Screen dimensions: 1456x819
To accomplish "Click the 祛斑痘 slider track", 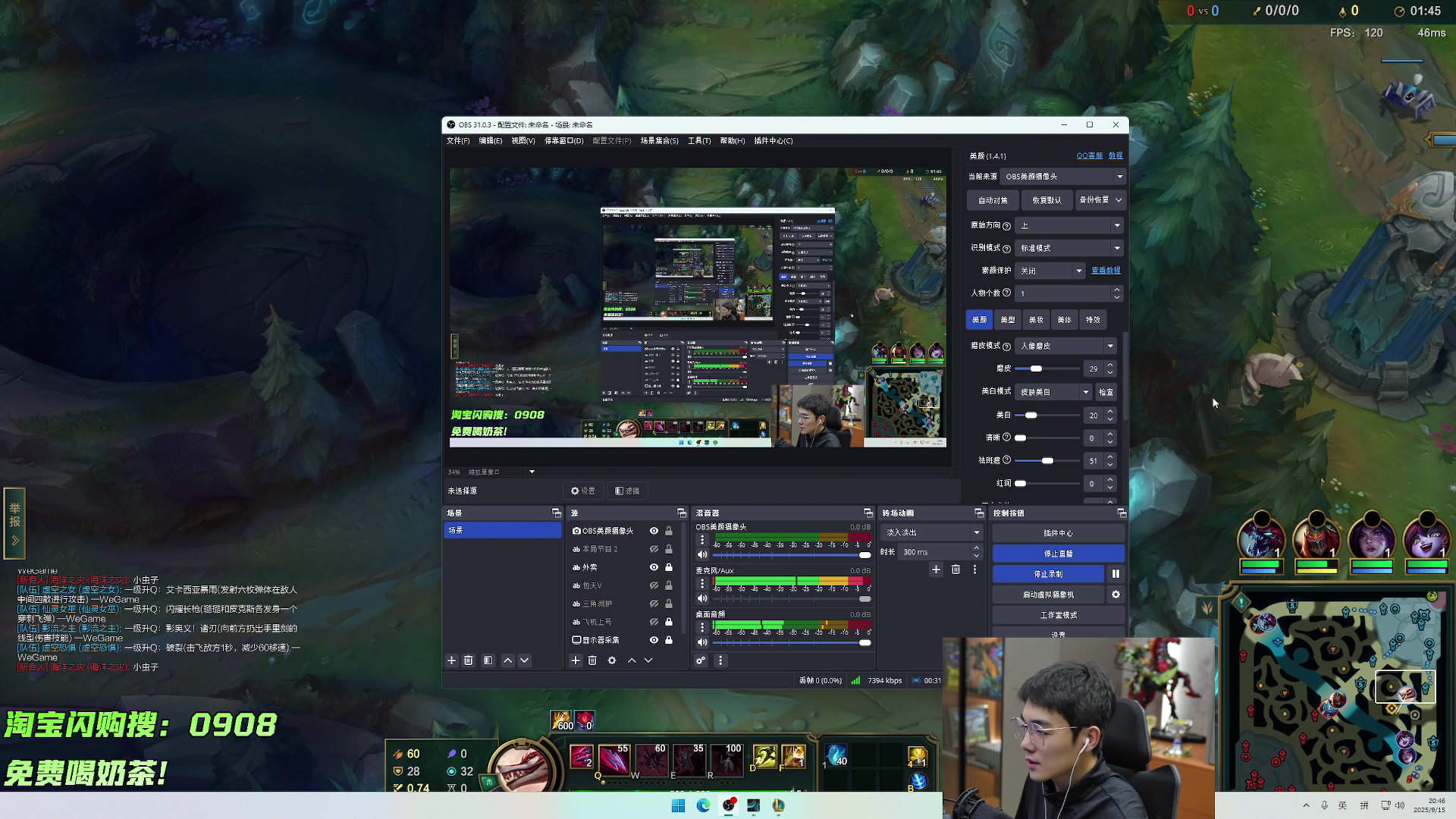I will point(1047,460).
